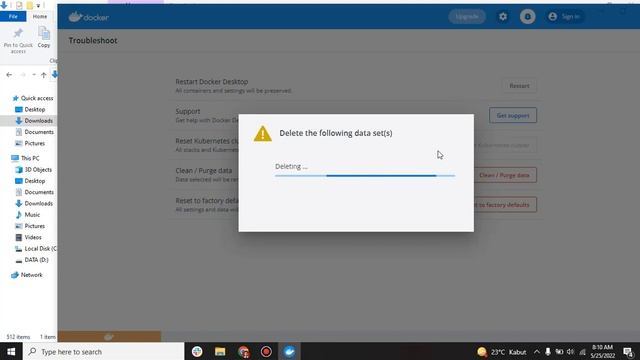Click Reset to factory defaults button
The image size is (640, 360).
(x=505, y=204)
